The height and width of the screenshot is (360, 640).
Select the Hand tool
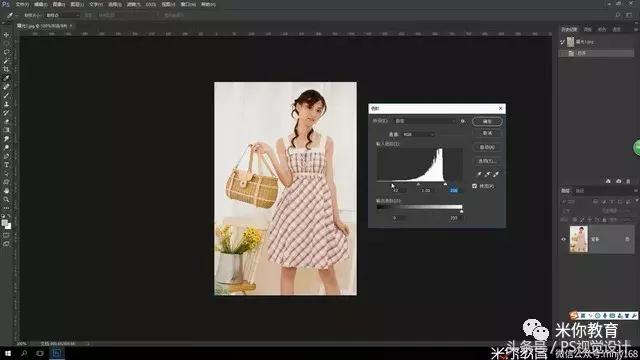point(6,191)
